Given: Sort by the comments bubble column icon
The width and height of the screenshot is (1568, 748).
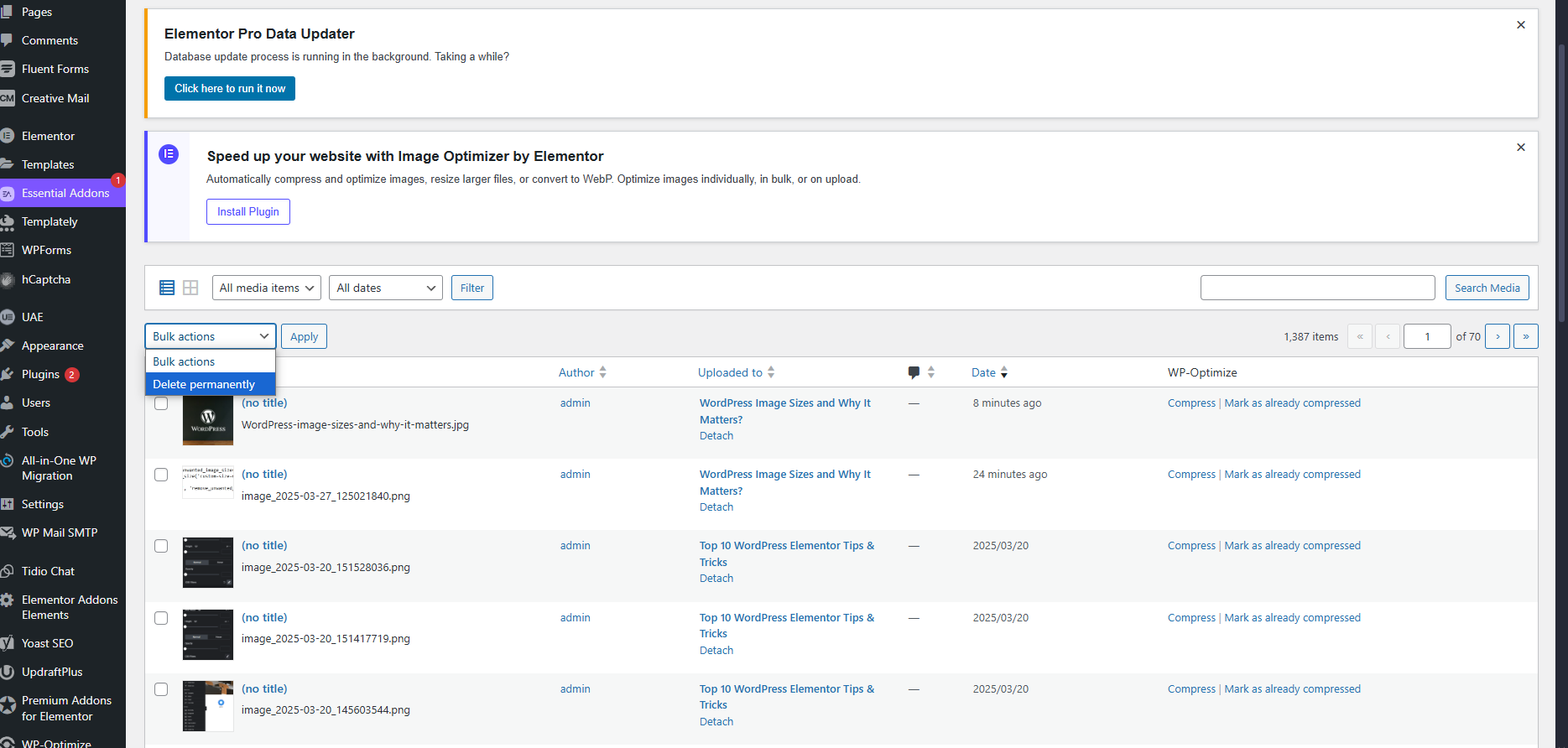Looking at the screenshot, I should (x=914, y=372).
